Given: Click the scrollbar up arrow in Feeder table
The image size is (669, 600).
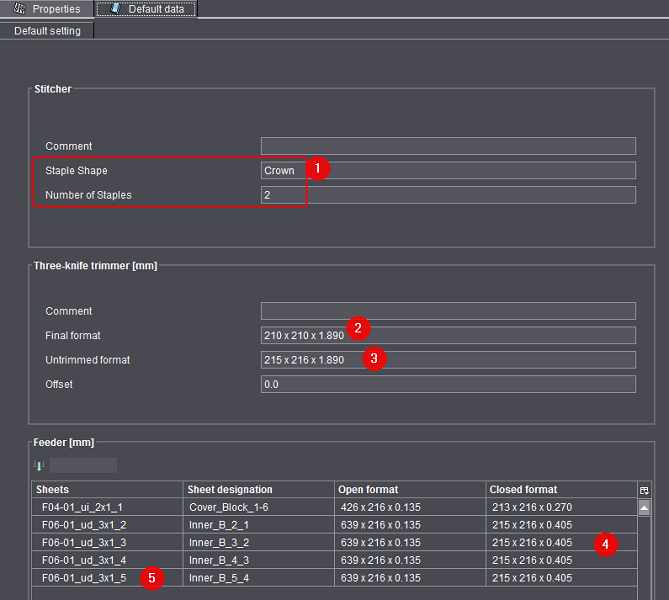Looking at the screenshot, I should tap(644, 508).
